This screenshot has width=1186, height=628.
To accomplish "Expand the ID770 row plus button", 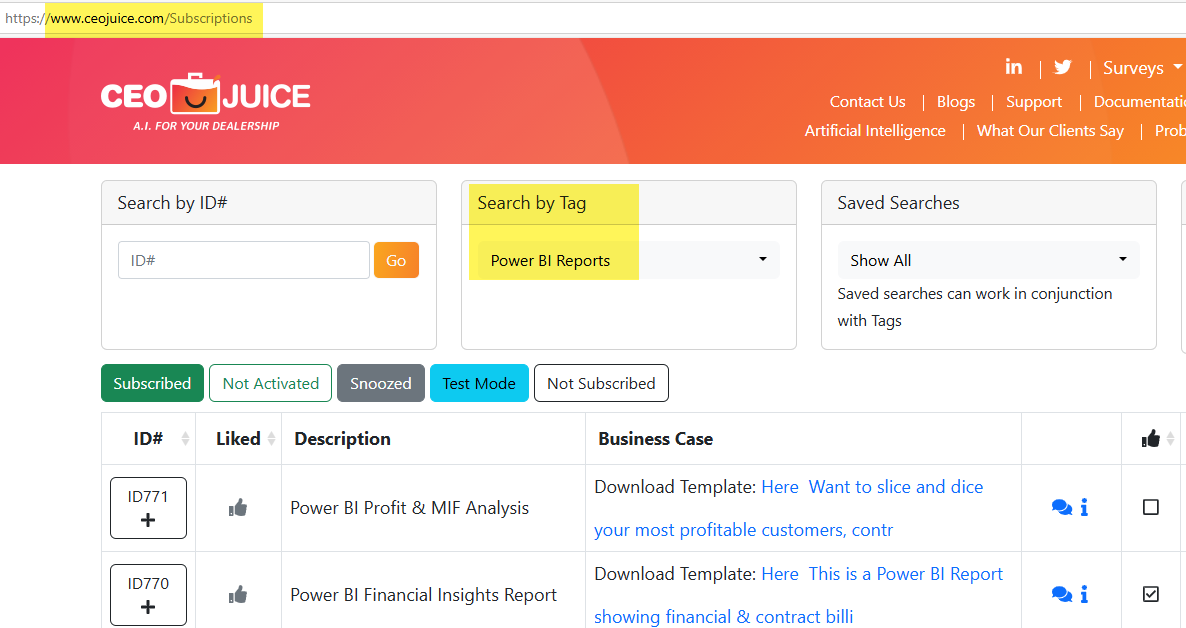I will 148,595.
